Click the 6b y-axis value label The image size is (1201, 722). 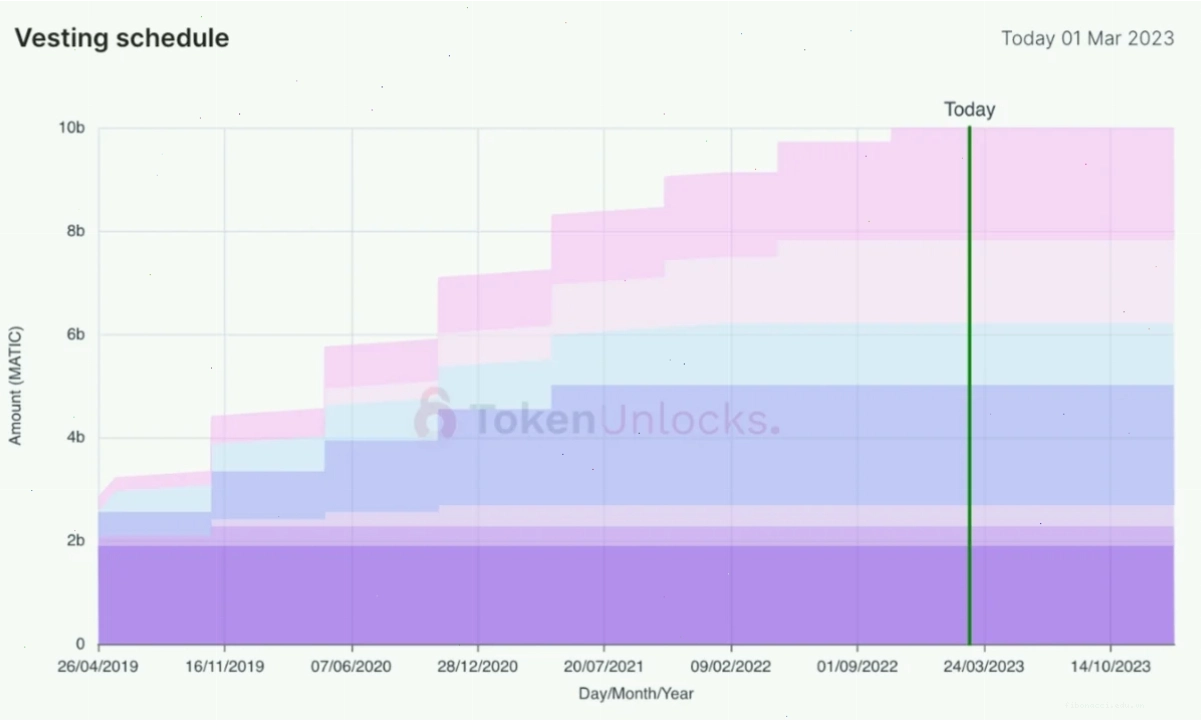(x=76, y=334)
